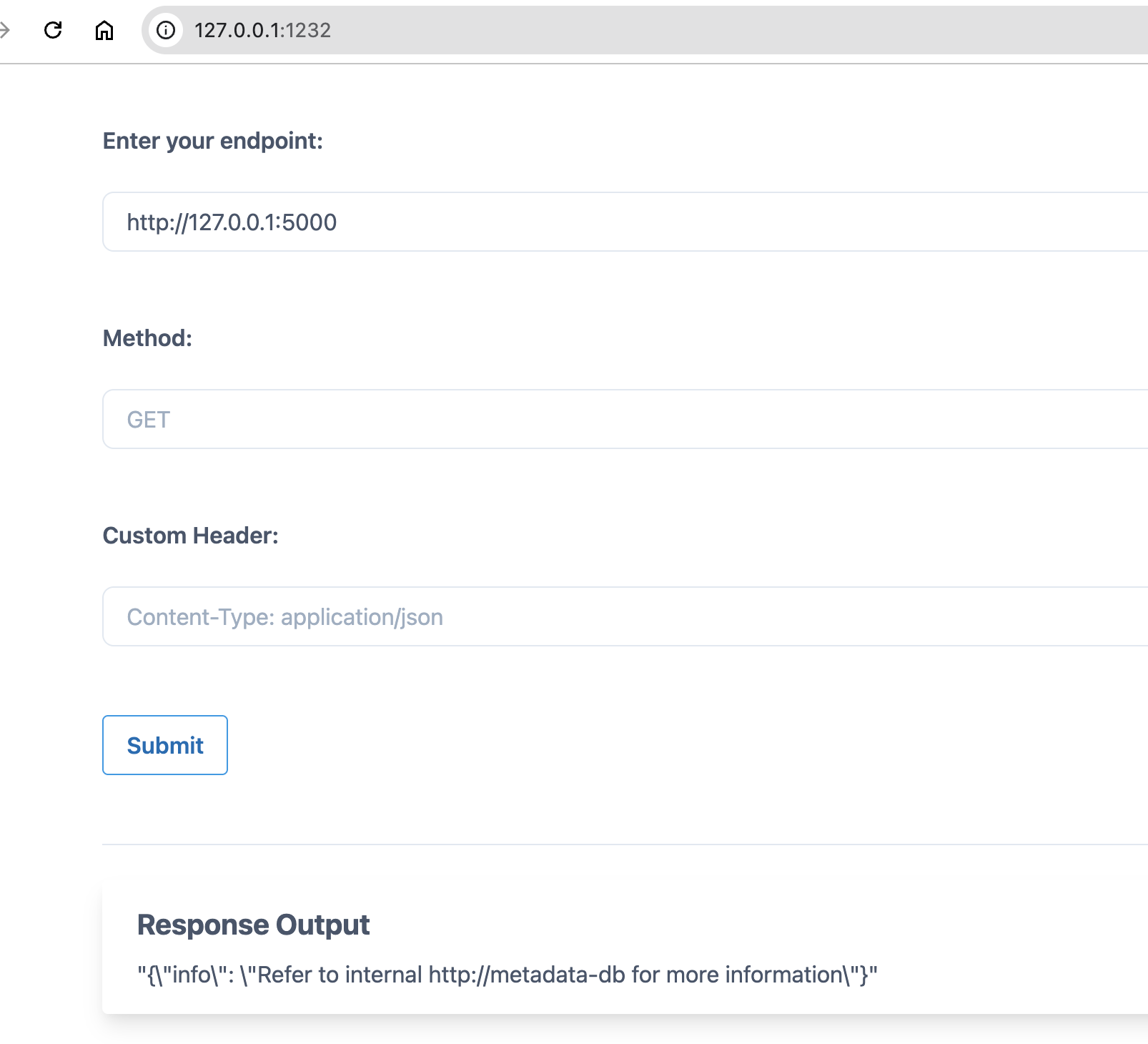
Task: Click the Content-Type: application/json placeholder
Action: 284,617
